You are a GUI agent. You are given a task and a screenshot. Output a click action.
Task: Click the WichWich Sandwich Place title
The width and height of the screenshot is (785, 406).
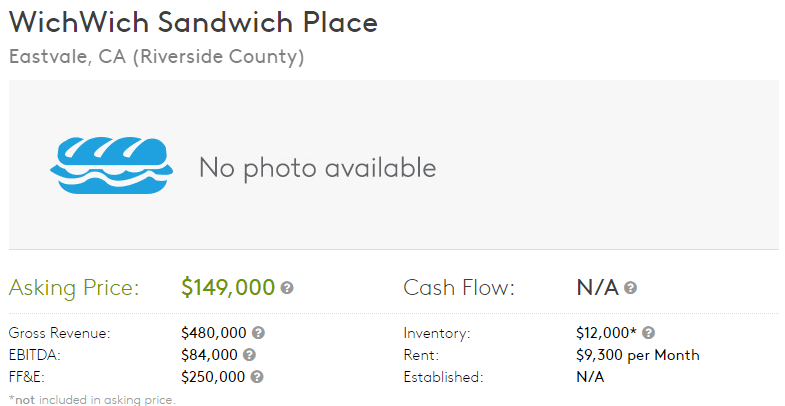pos(193,23)
